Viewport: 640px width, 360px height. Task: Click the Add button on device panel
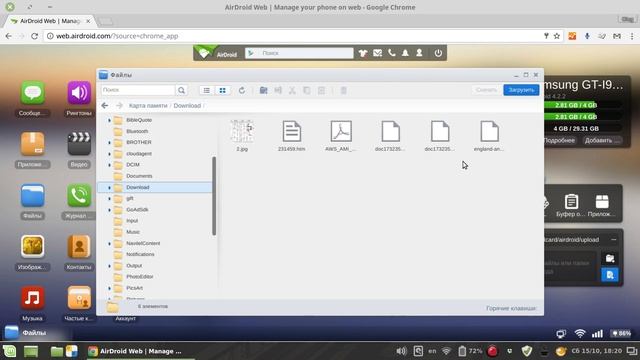pos(602,140)
